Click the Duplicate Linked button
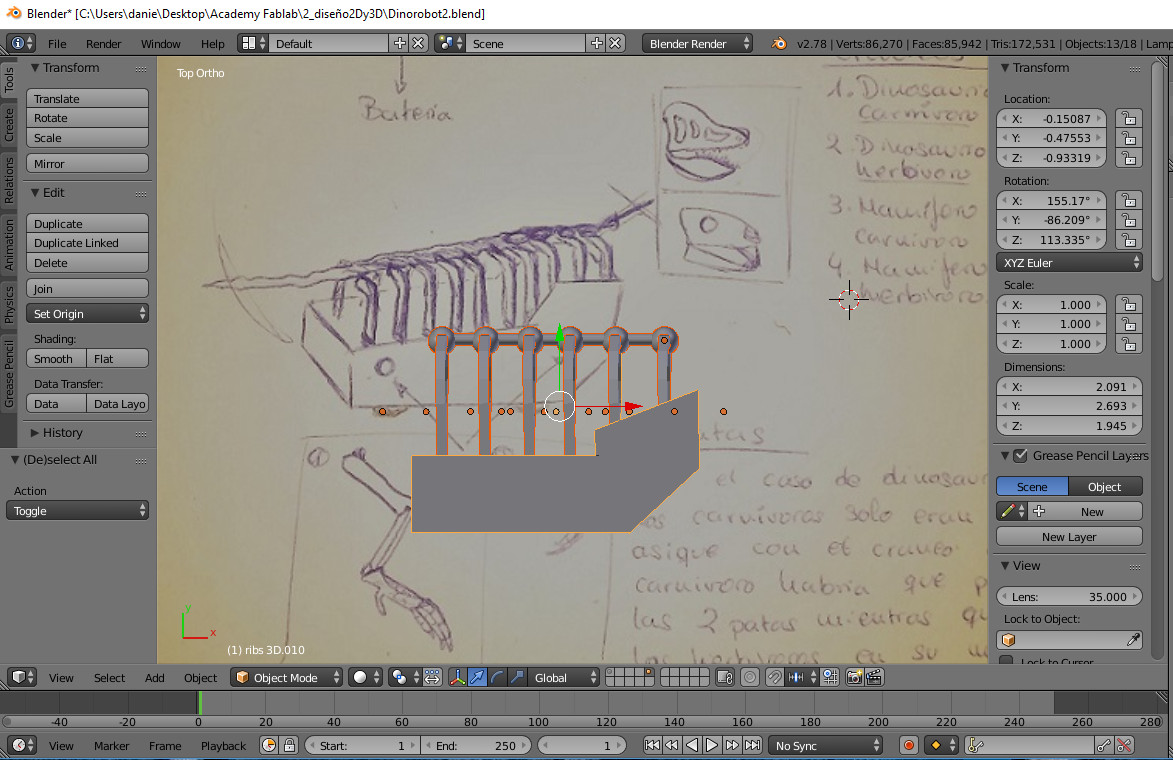This screenshot has width=1173, height=760. click(x=87, y=242)
